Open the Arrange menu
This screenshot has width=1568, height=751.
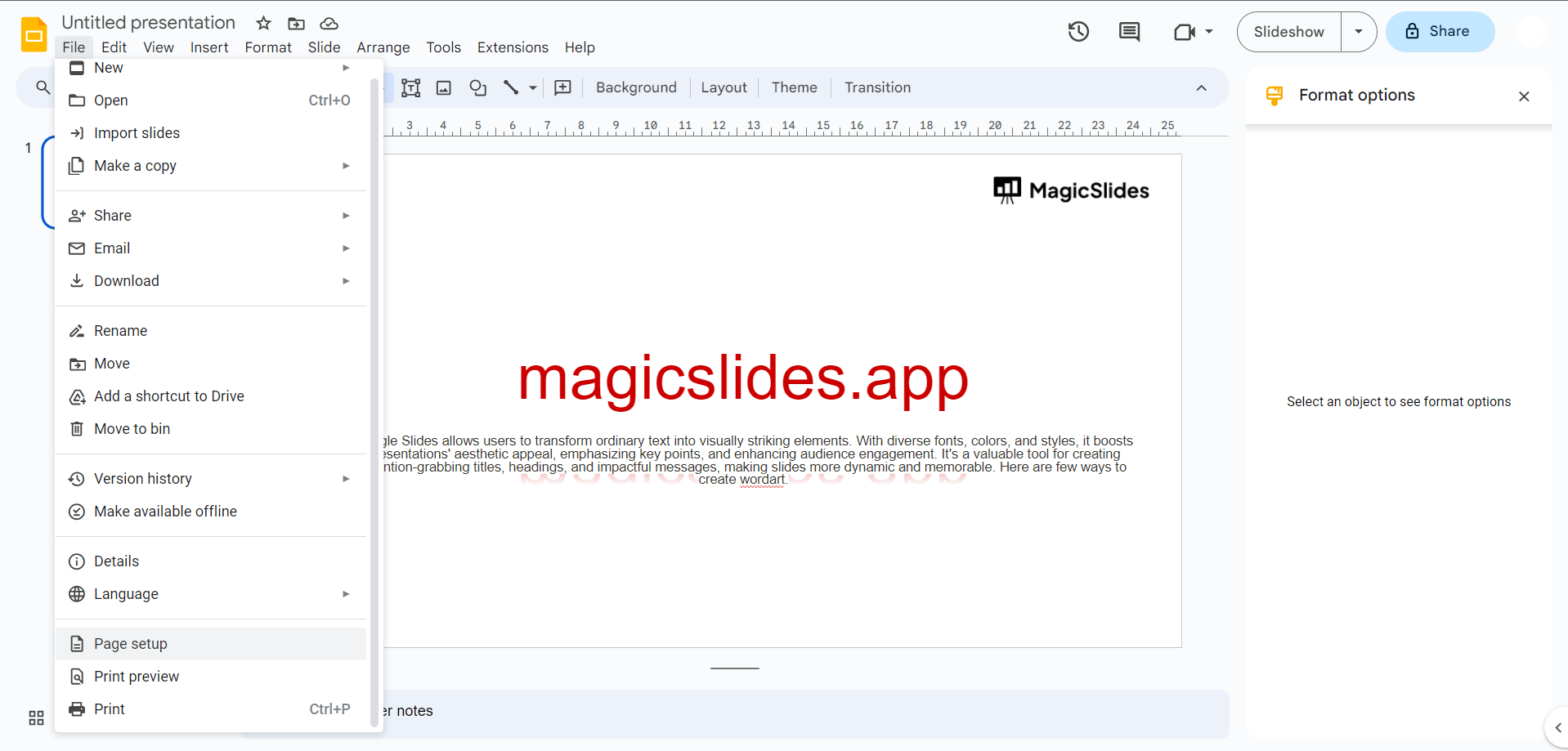[383, 47]
